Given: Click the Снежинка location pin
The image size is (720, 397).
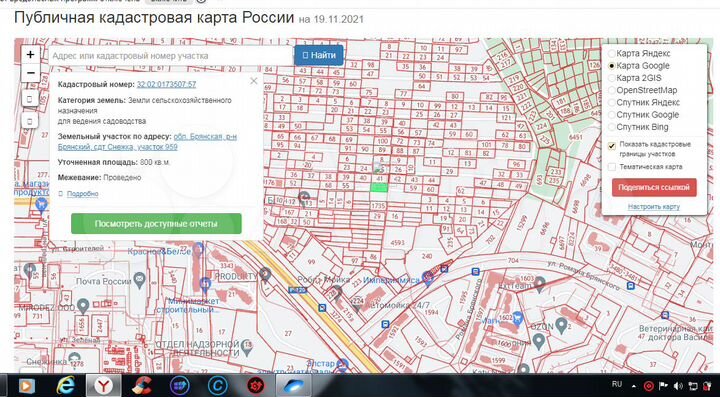Looking at the screenshot, I should click(x=73, y=359).
